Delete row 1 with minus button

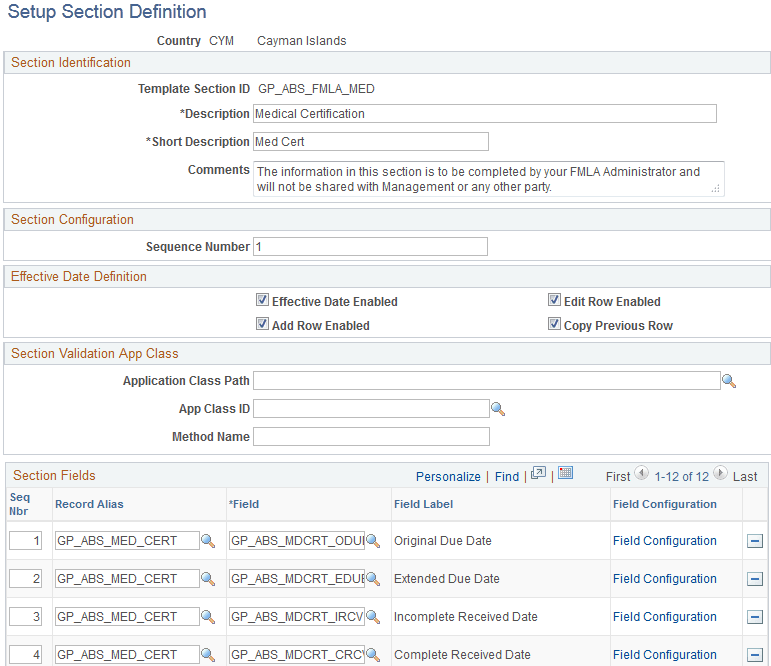pyautogui.click(x=755, y=541)
